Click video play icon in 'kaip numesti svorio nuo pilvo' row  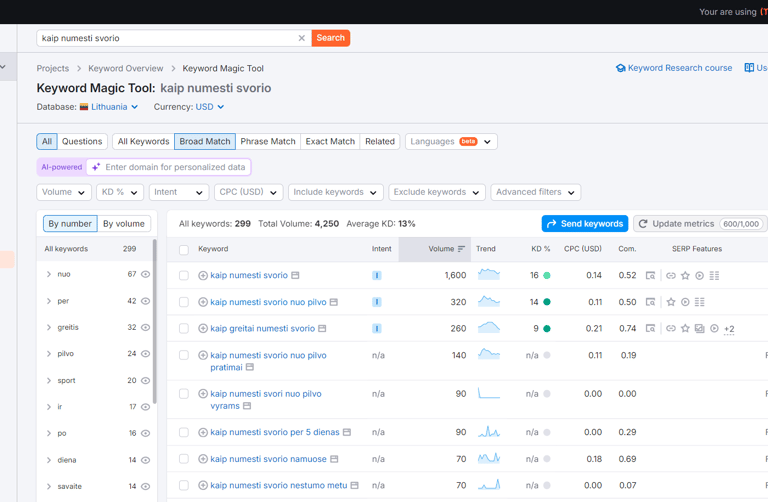click(x=685, y=302)
